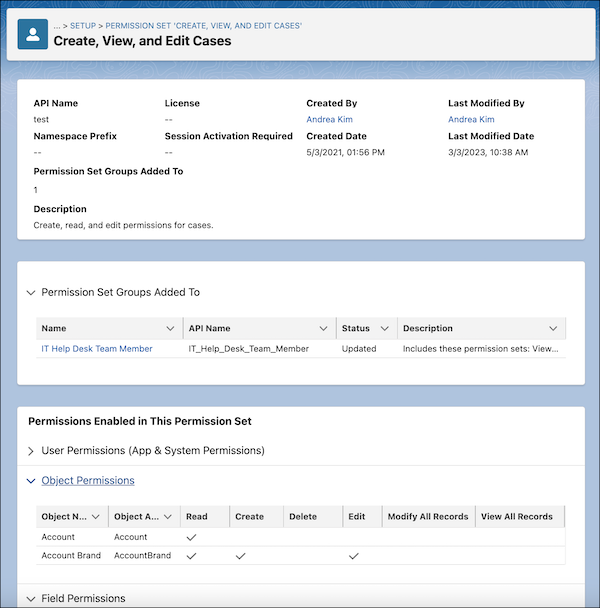Click the SETUP breadcrumb link
Screen dimensions: 600x608
pos(83,26)
